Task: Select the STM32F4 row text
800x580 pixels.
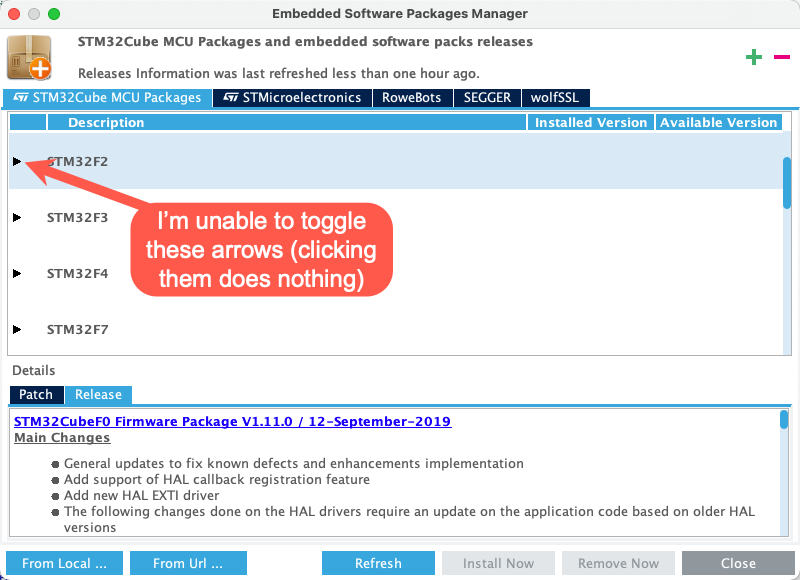Action: point(78,274)
